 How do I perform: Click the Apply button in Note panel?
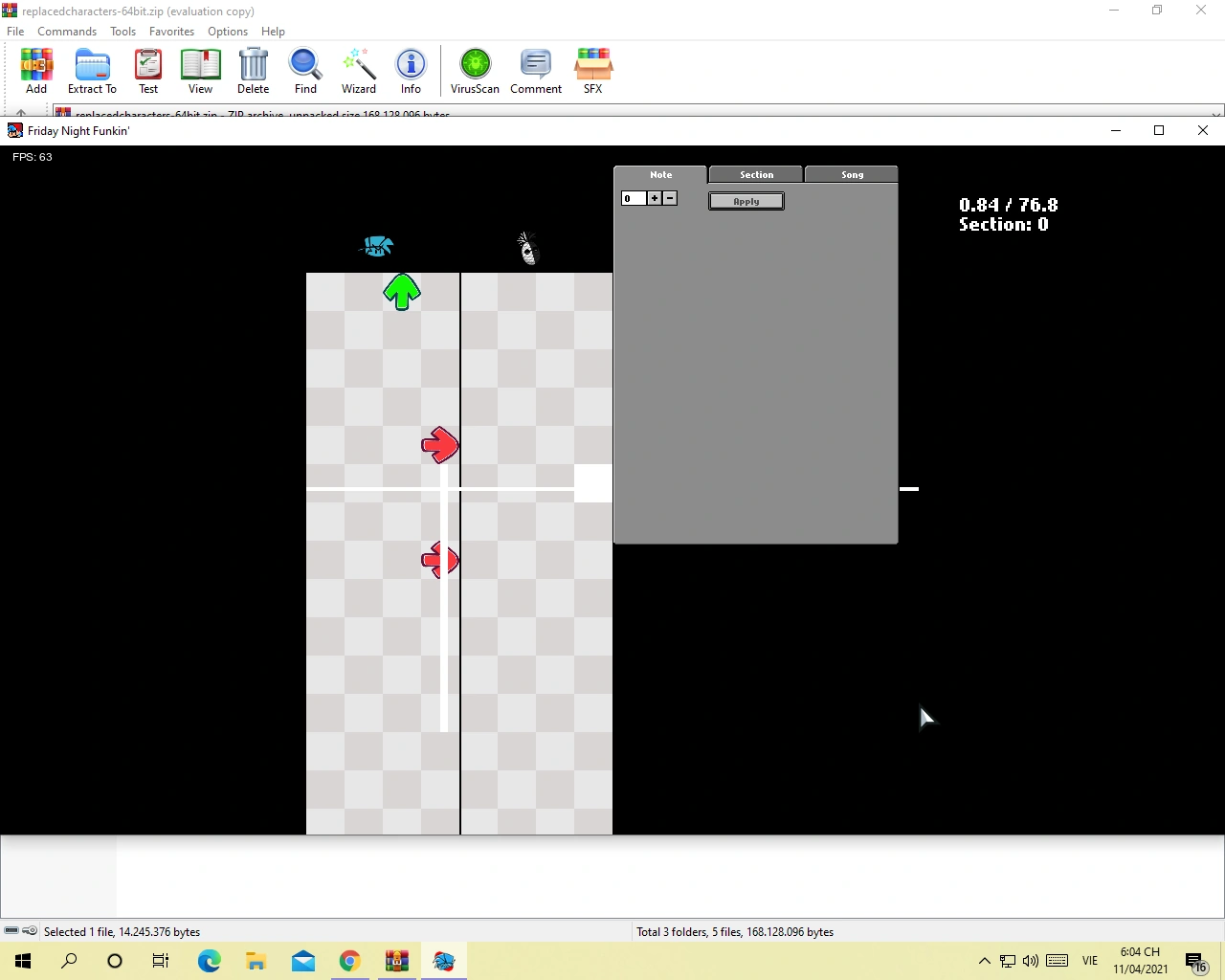pyautogui.click(x=746, y=201)
